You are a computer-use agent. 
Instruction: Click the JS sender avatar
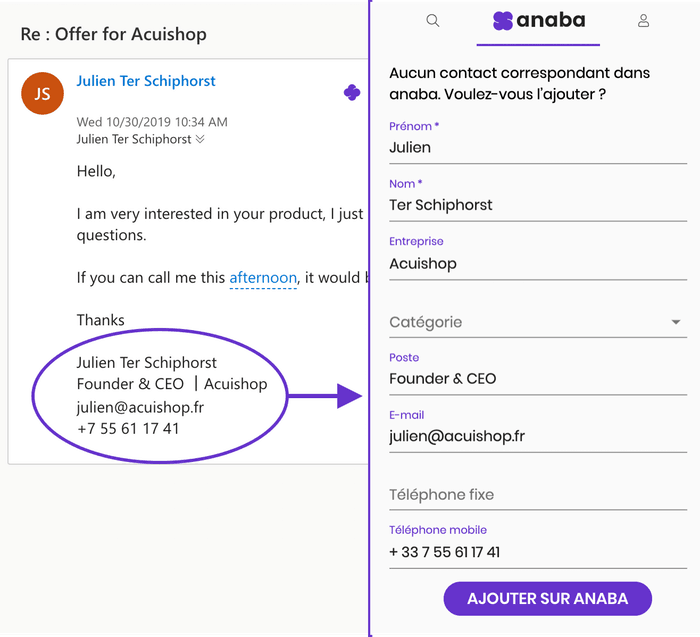coord(42,93)
